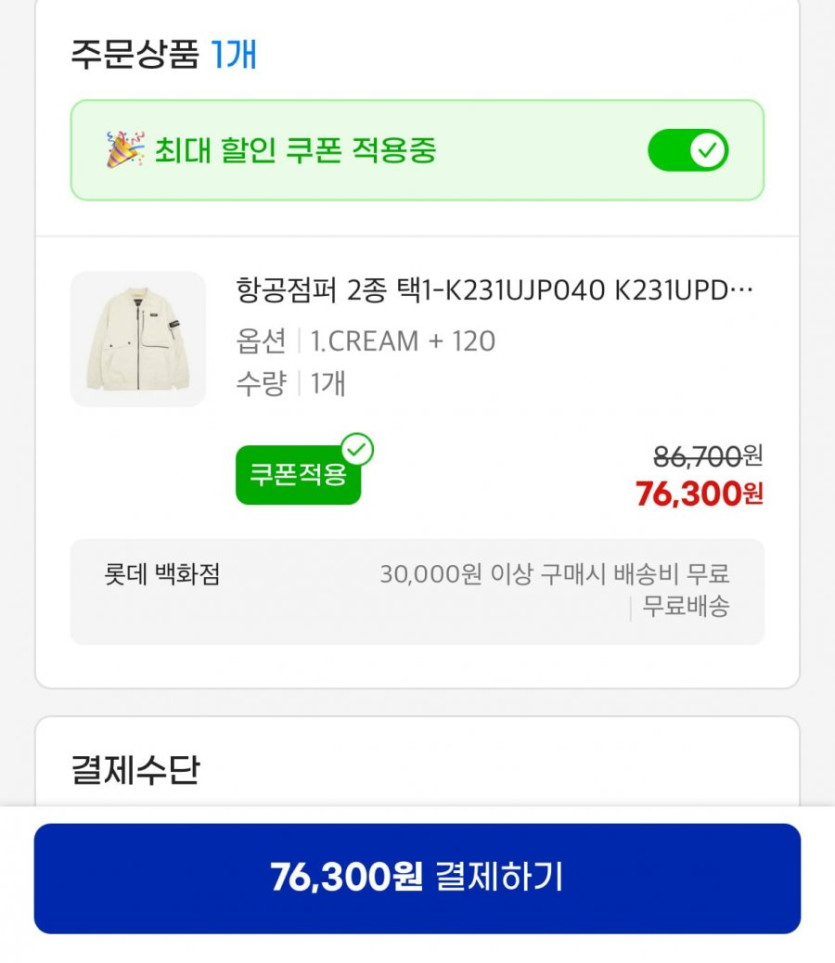Click the red 76,300원 discounted price
Screen dimensions: 835x963
[699, 493]
